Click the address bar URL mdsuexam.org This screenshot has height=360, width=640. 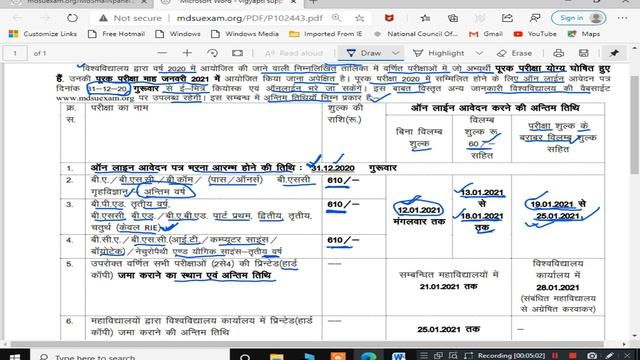(249, 18)
